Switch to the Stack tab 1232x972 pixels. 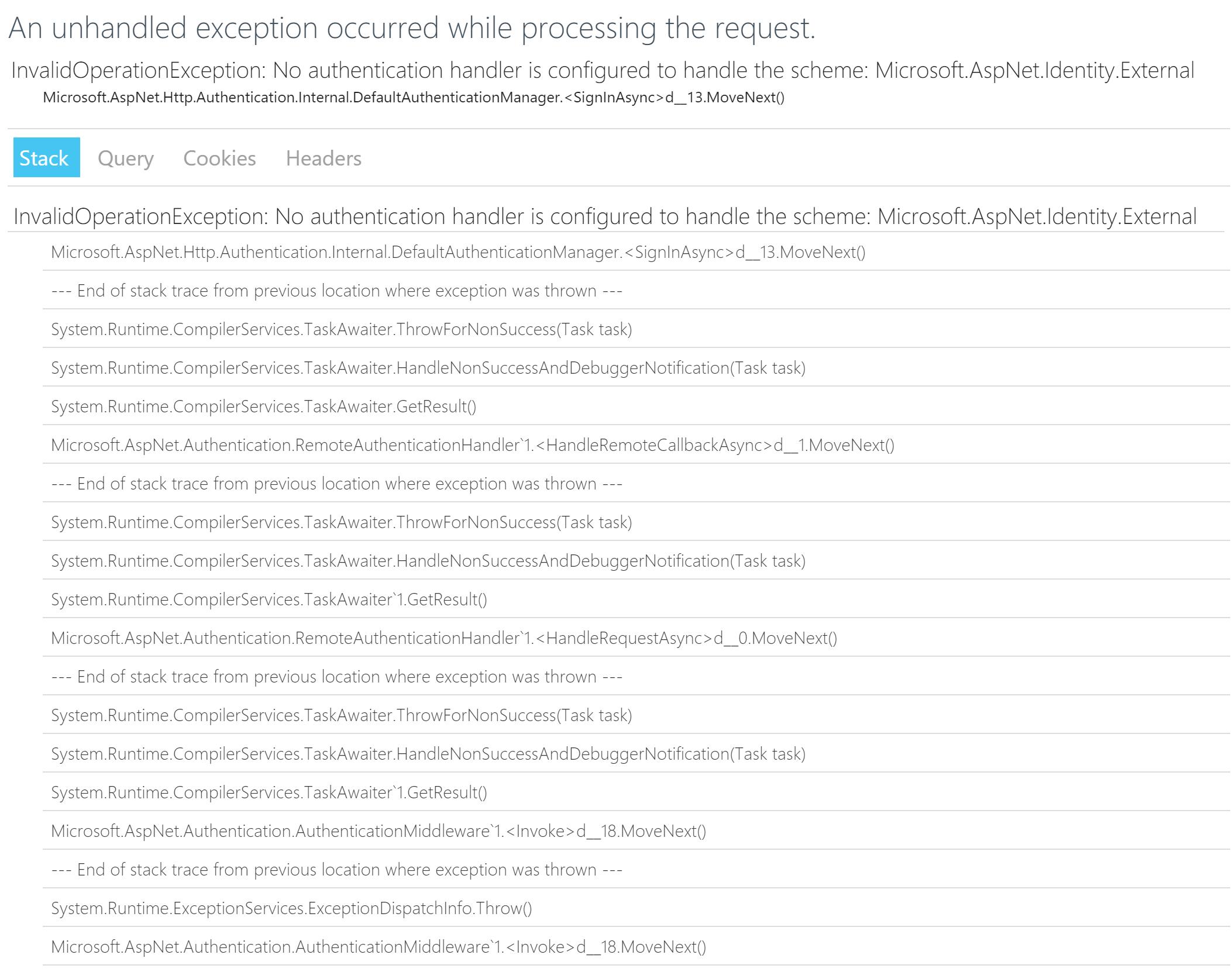click(x=46, y=158)
